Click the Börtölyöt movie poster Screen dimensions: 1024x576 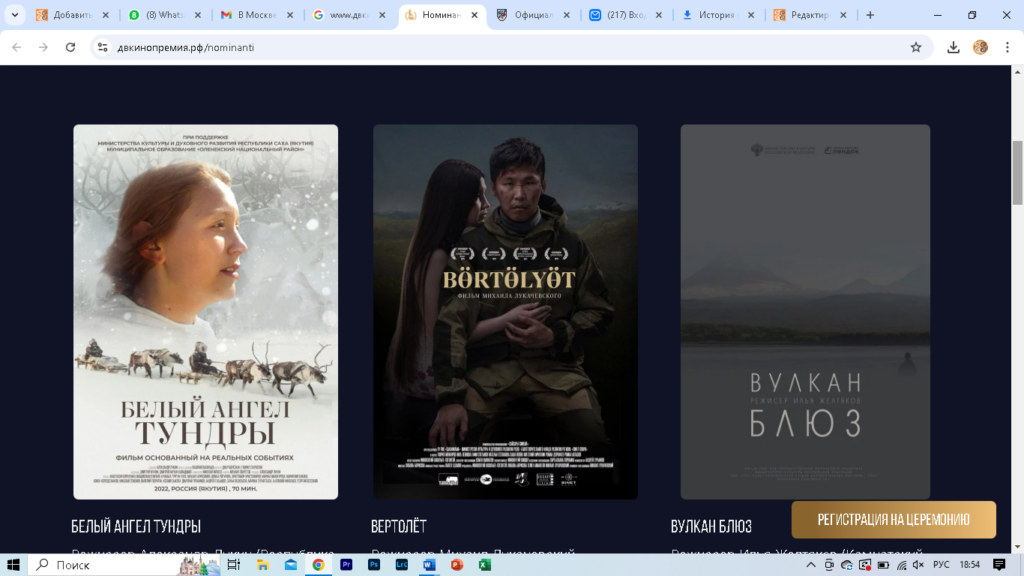pyautogui.click(x=505, y=311)
